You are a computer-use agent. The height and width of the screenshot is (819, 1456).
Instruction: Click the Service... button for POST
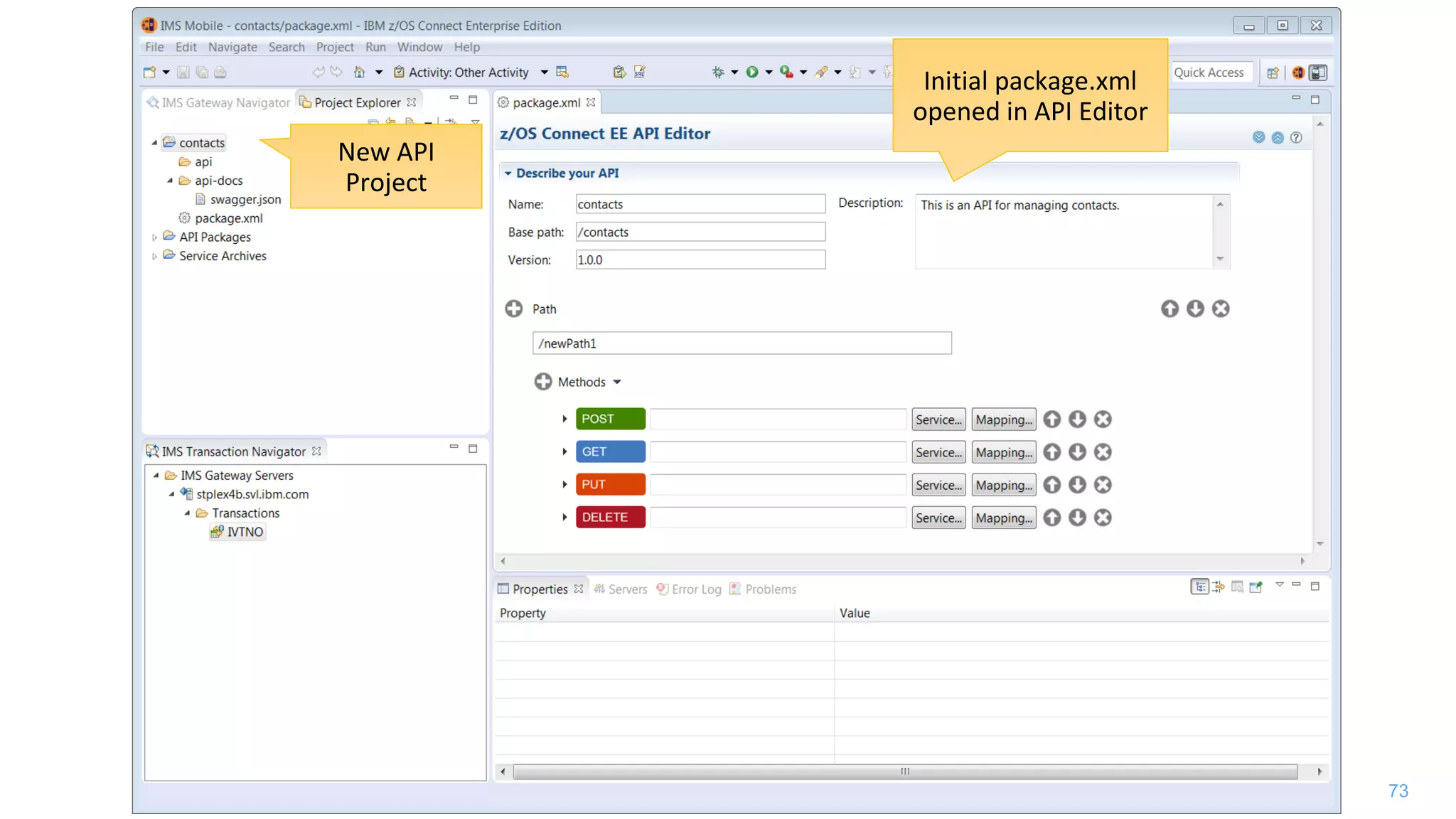[x=938, y=419]
